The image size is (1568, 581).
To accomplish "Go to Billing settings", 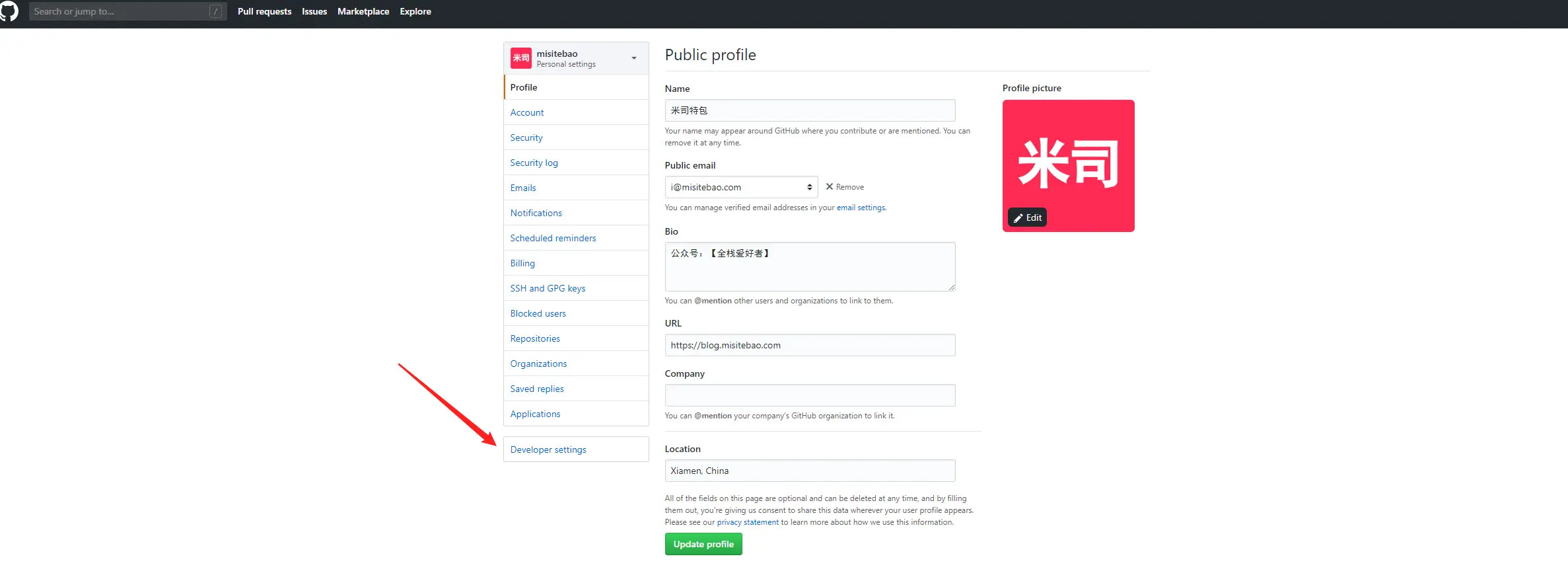I will click(576, 263).
